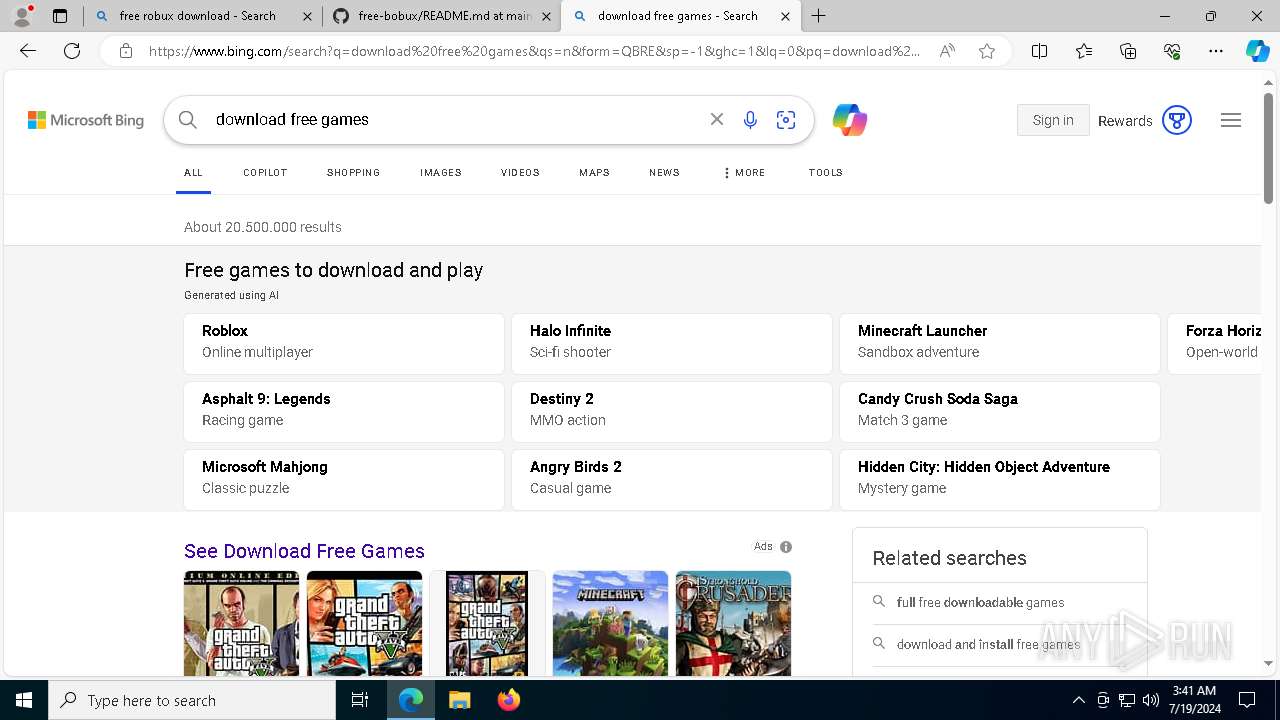Viewport: 1280px width, 720px height.
Task: Click the search magnifier icon in Bing box
Action: tap(188, 120)
